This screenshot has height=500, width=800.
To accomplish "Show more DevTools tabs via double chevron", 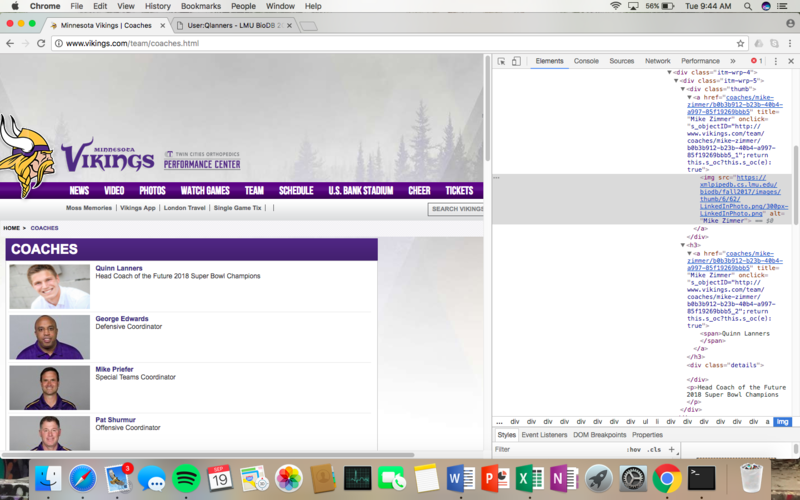I will tap(733, 61).
